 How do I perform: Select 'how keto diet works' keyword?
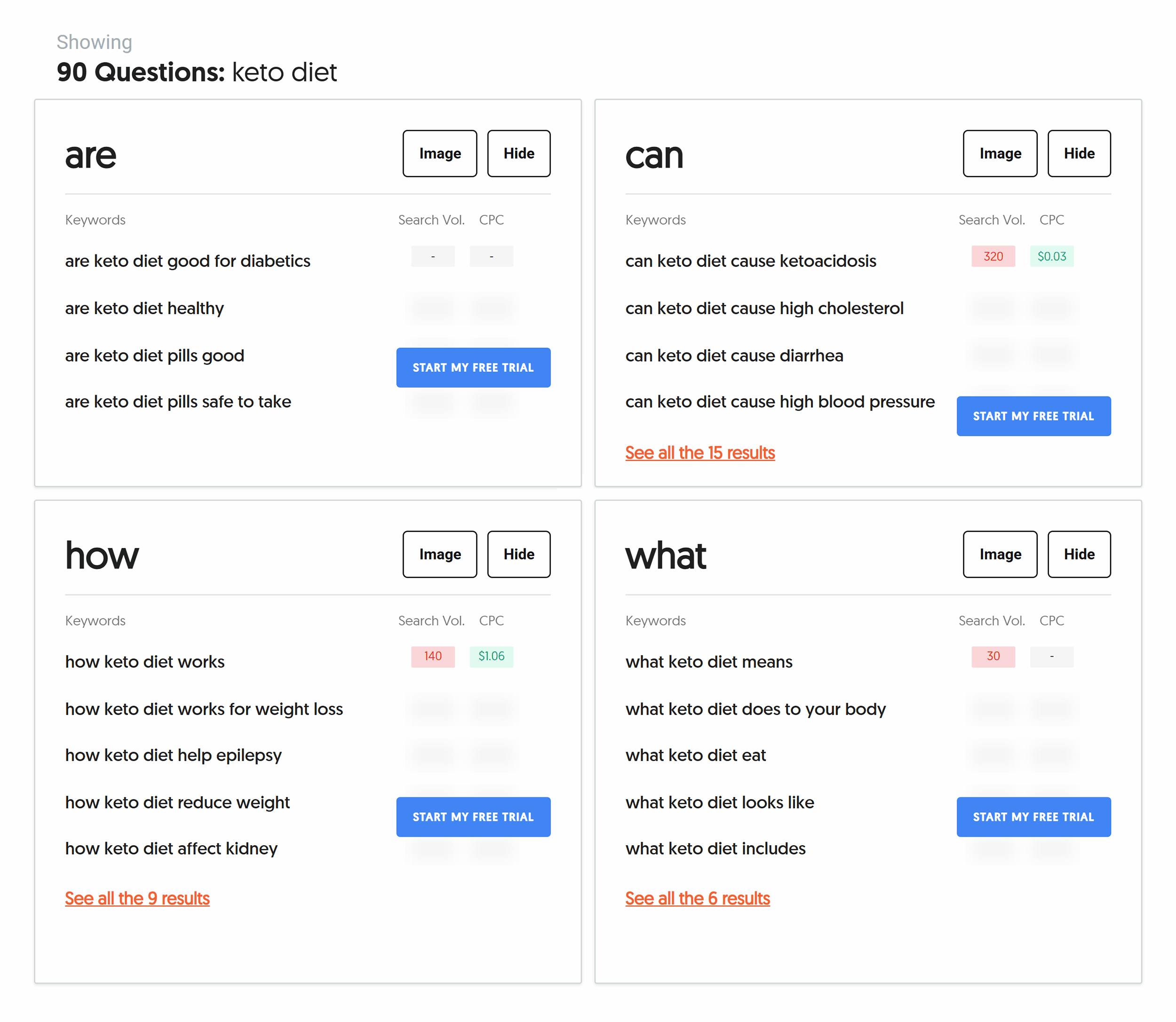click(x=145, y=662)
